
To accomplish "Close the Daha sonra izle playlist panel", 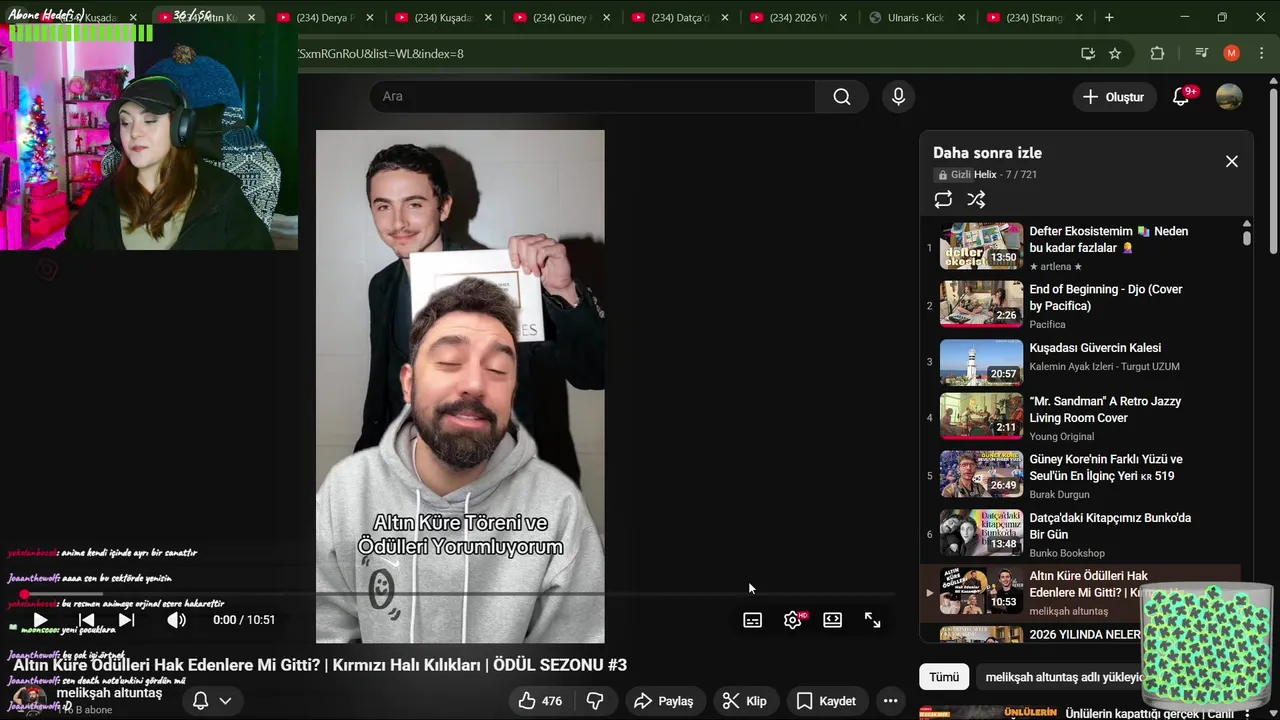I will [1232, 161].
